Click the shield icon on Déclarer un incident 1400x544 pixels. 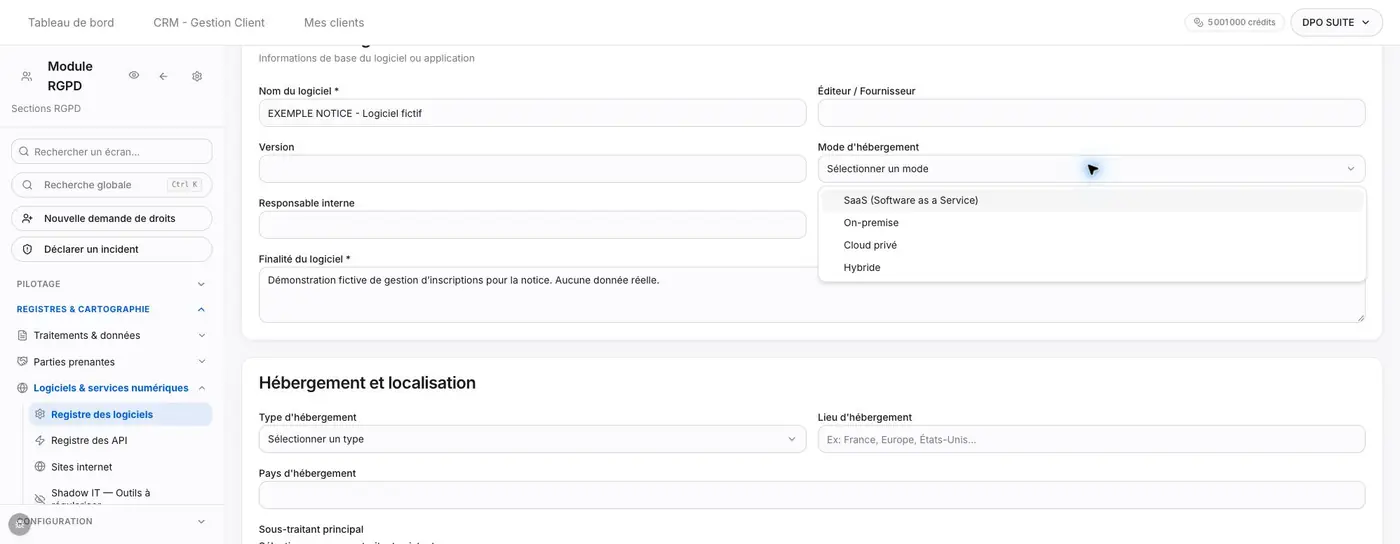27,249
